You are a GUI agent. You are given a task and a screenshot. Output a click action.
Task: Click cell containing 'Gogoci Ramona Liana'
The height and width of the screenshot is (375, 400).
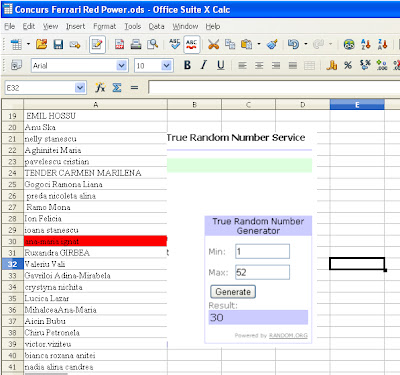(95, 184)
